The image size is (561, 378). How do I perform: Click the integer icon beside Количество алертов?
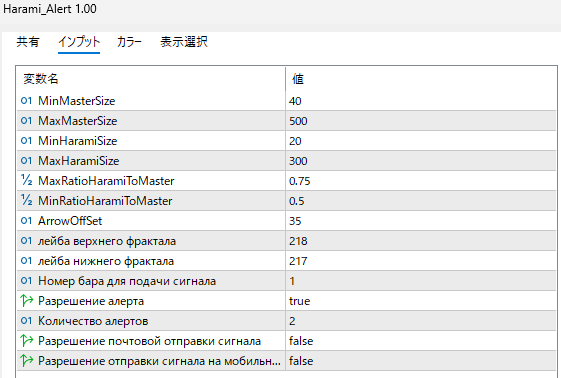pos(26,321)
